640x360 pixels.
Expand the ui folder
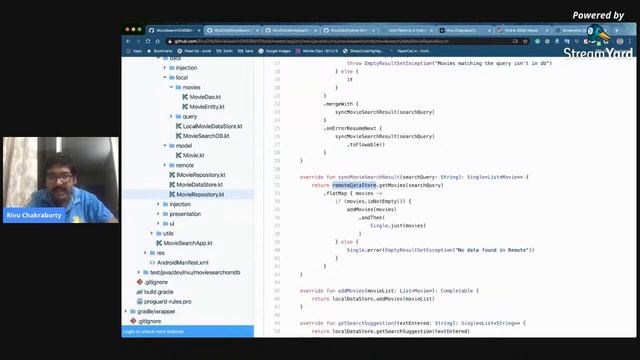click(x=158, y=224)
